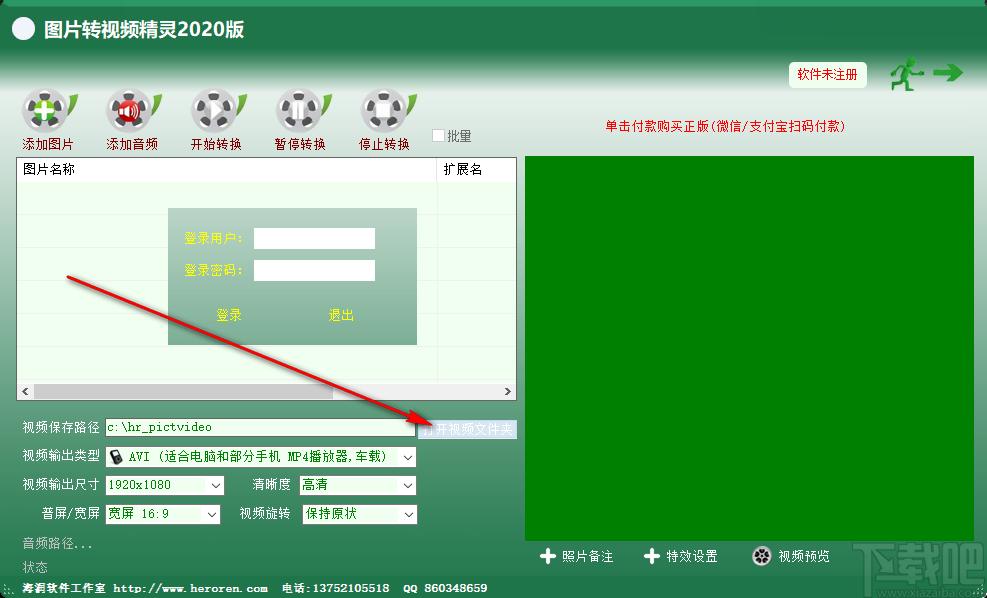Click the 打开视频文件夹 button
Viewport: 987px width, 598px height.
468,429
